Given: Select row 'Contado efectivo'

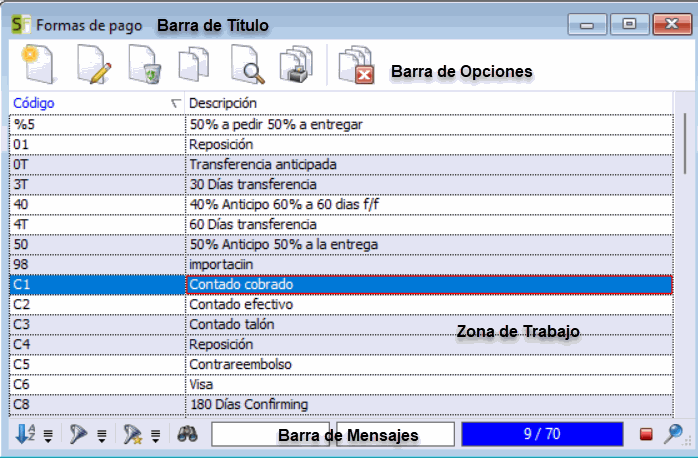Looking at the screenshot, I should coord(341,305).
